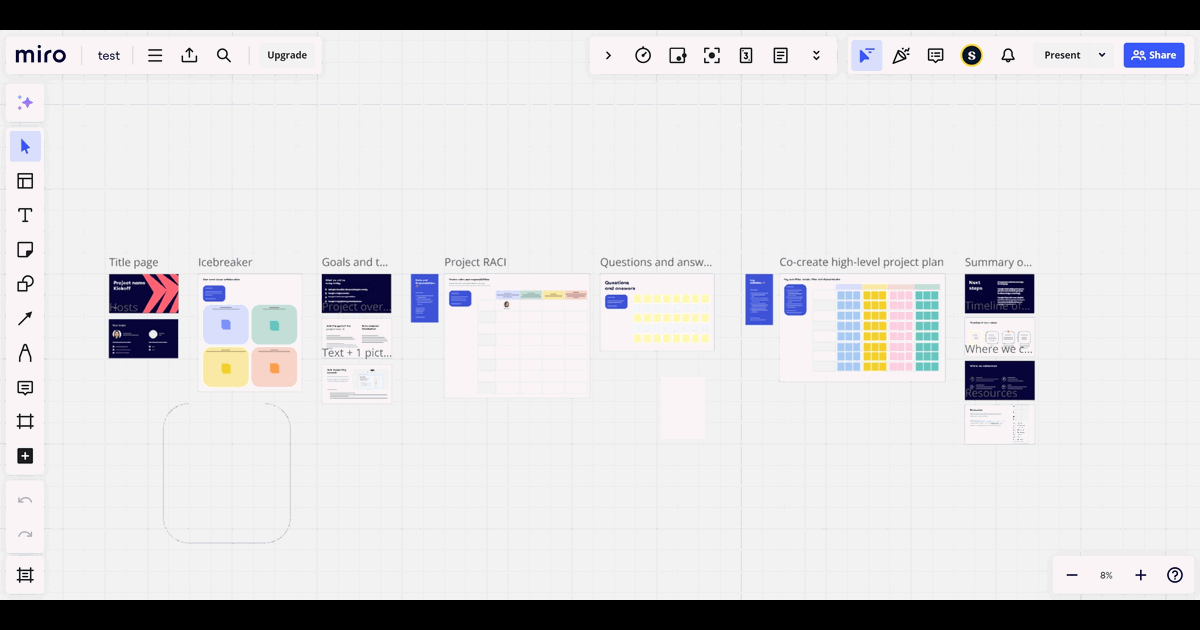Click the Project name Kickoff thumbnail

pos(144,294)
